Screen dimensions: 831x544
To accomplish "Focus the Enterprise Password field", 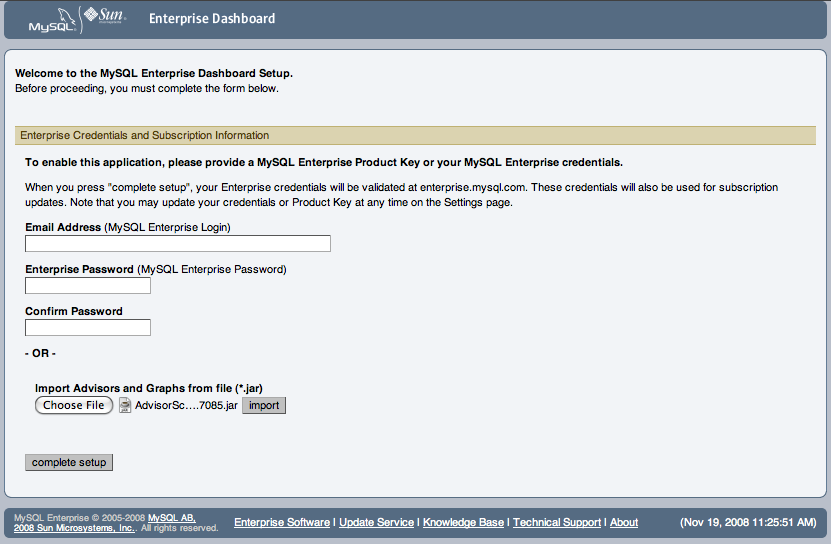I will (x=88, y=286).
